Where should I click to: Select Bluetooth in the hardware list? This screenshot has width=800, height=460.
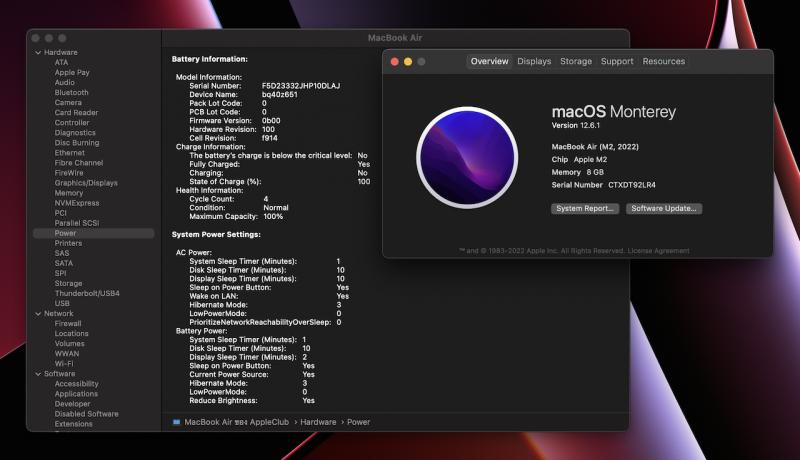pos(71,92)
